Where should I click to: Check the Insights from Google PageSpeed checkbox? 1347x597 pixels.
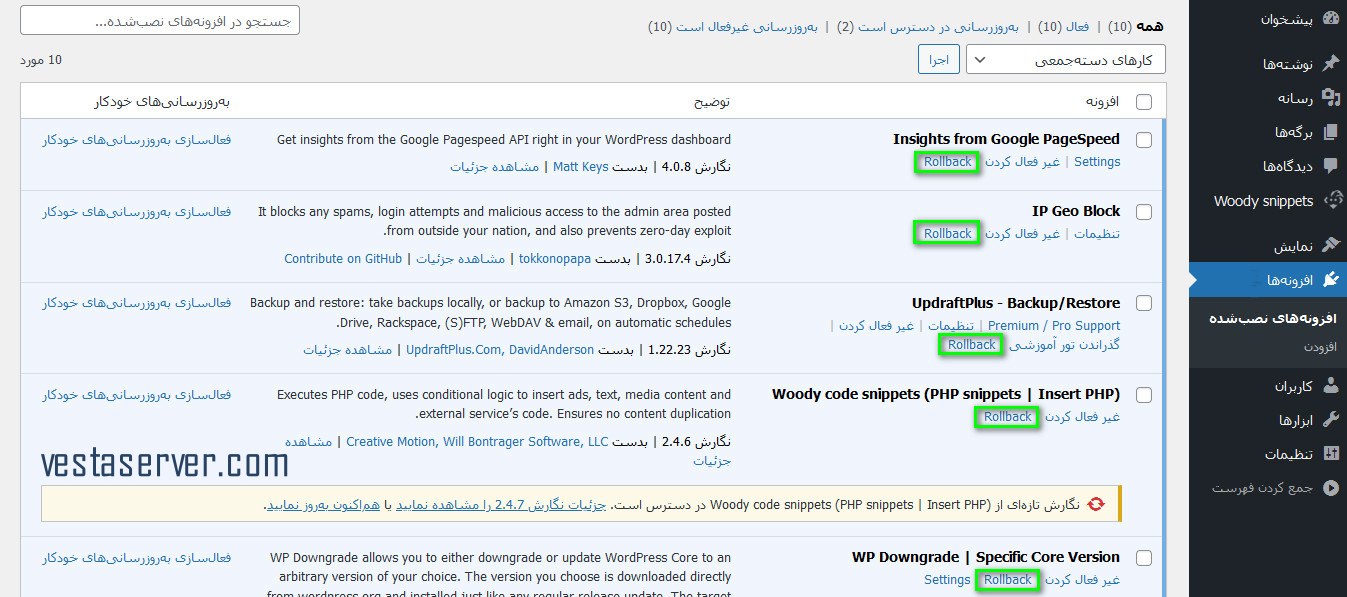(x=1144, y=140)
